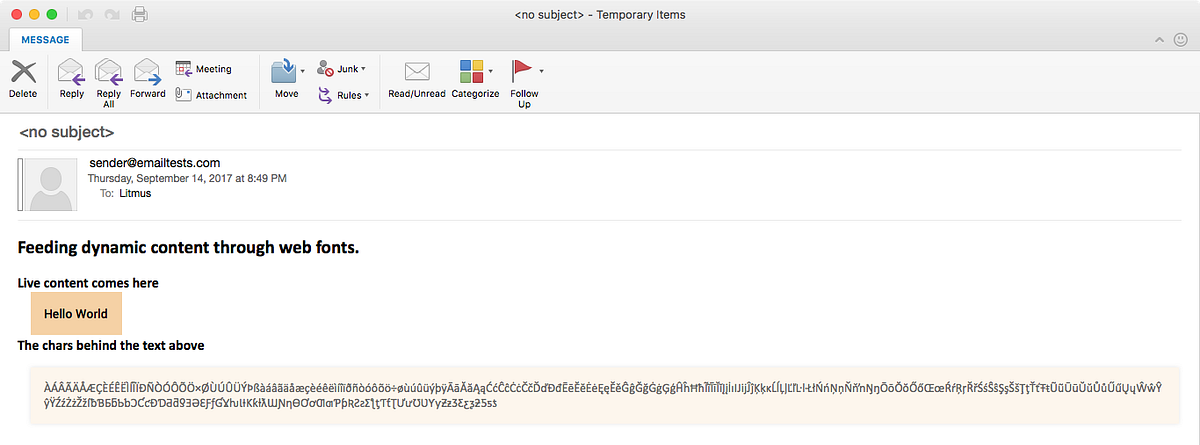Click the sender avatar placeholder image
This screenshot has height=445, width=1200.
(52, 184)
